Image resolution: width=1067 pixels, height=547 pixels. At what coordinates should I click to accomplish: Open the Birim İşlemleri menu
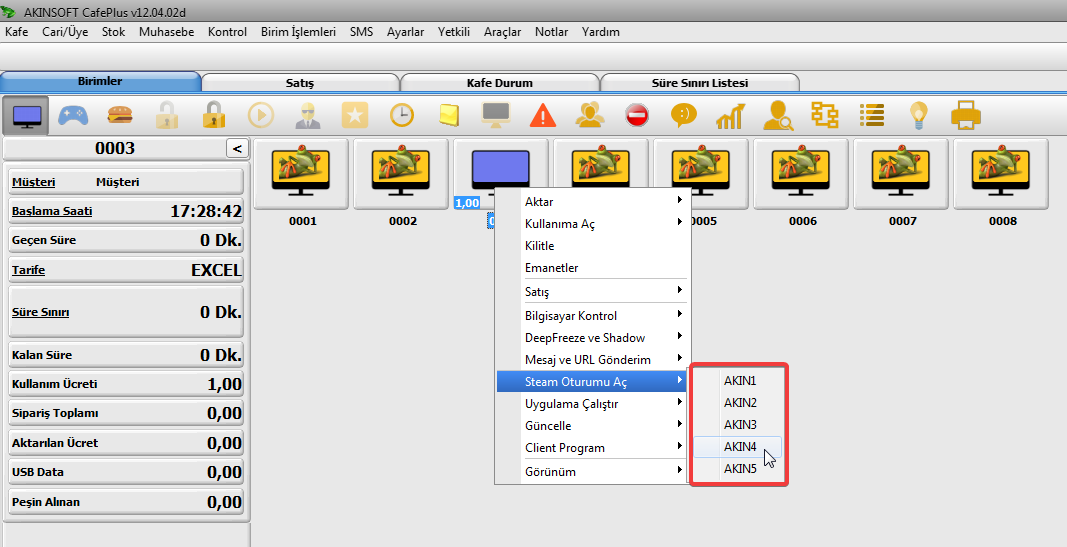(x=298, y=31)
